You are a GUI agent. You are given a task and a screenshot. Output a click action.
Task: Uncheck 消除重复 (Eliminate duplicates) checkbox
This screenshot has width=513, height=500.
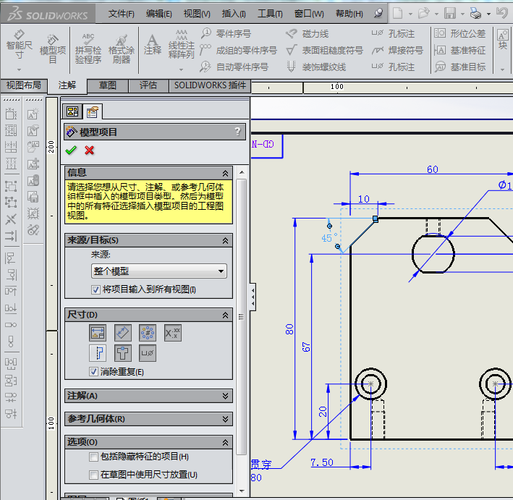[94, 371]
